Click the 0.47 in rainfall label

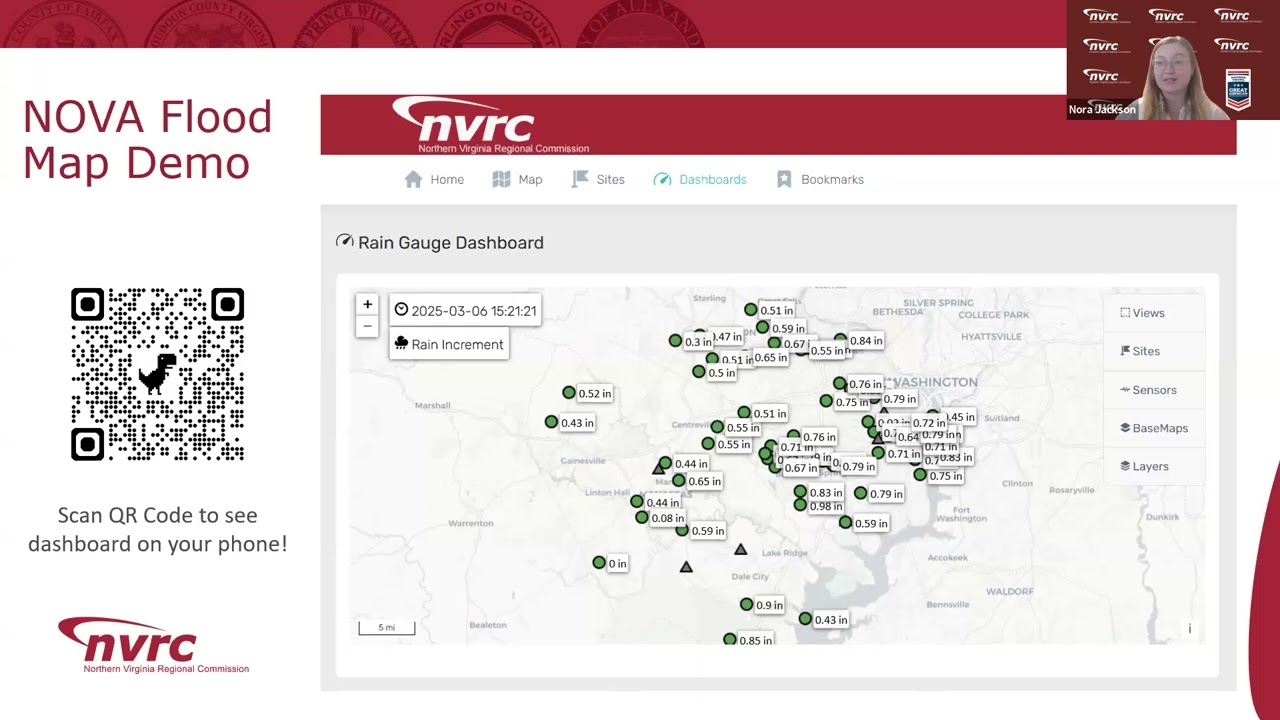pos(727,337)
